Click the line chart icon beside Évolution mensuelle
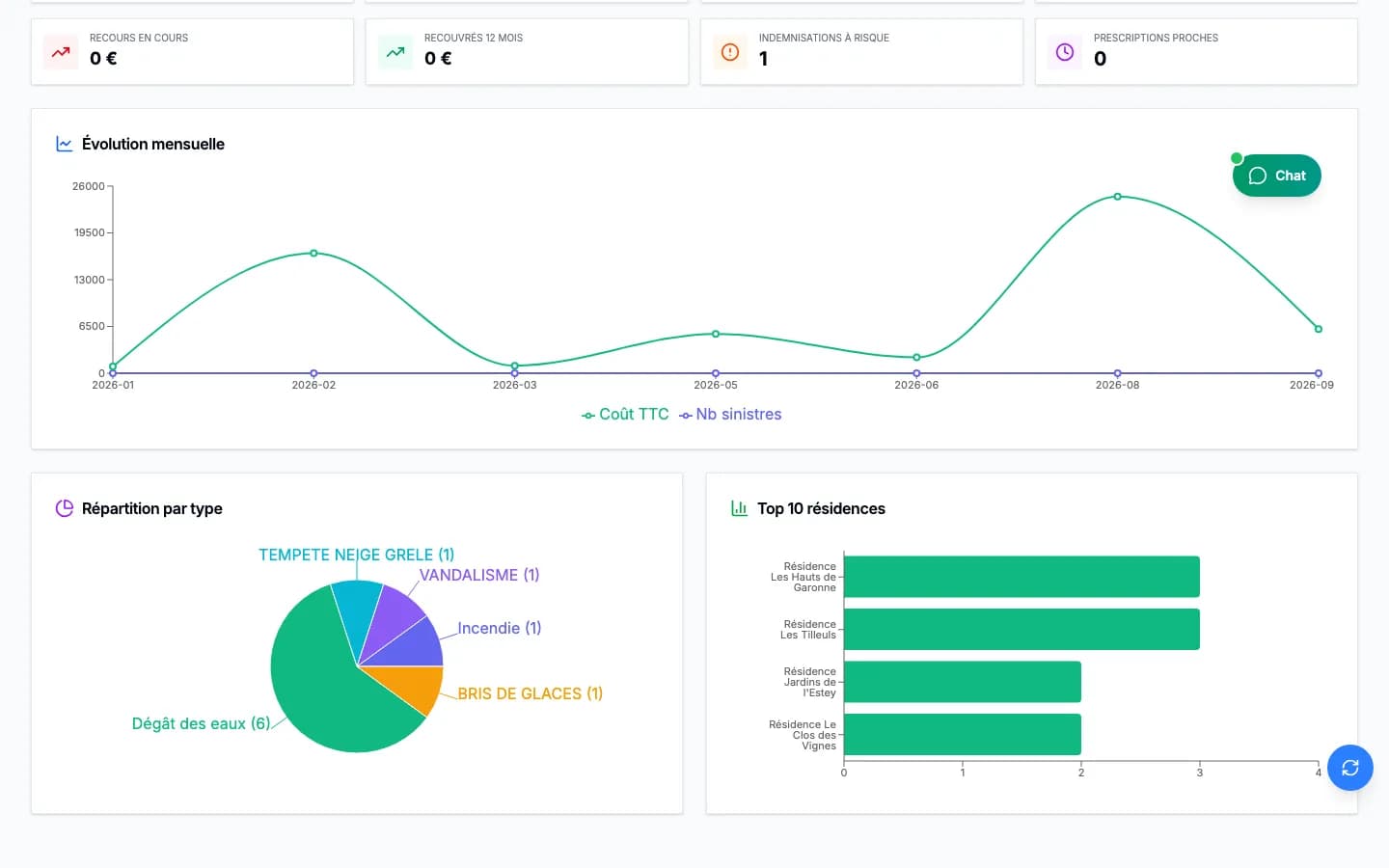Viewport: 1389px width, 868px height. 65,144
